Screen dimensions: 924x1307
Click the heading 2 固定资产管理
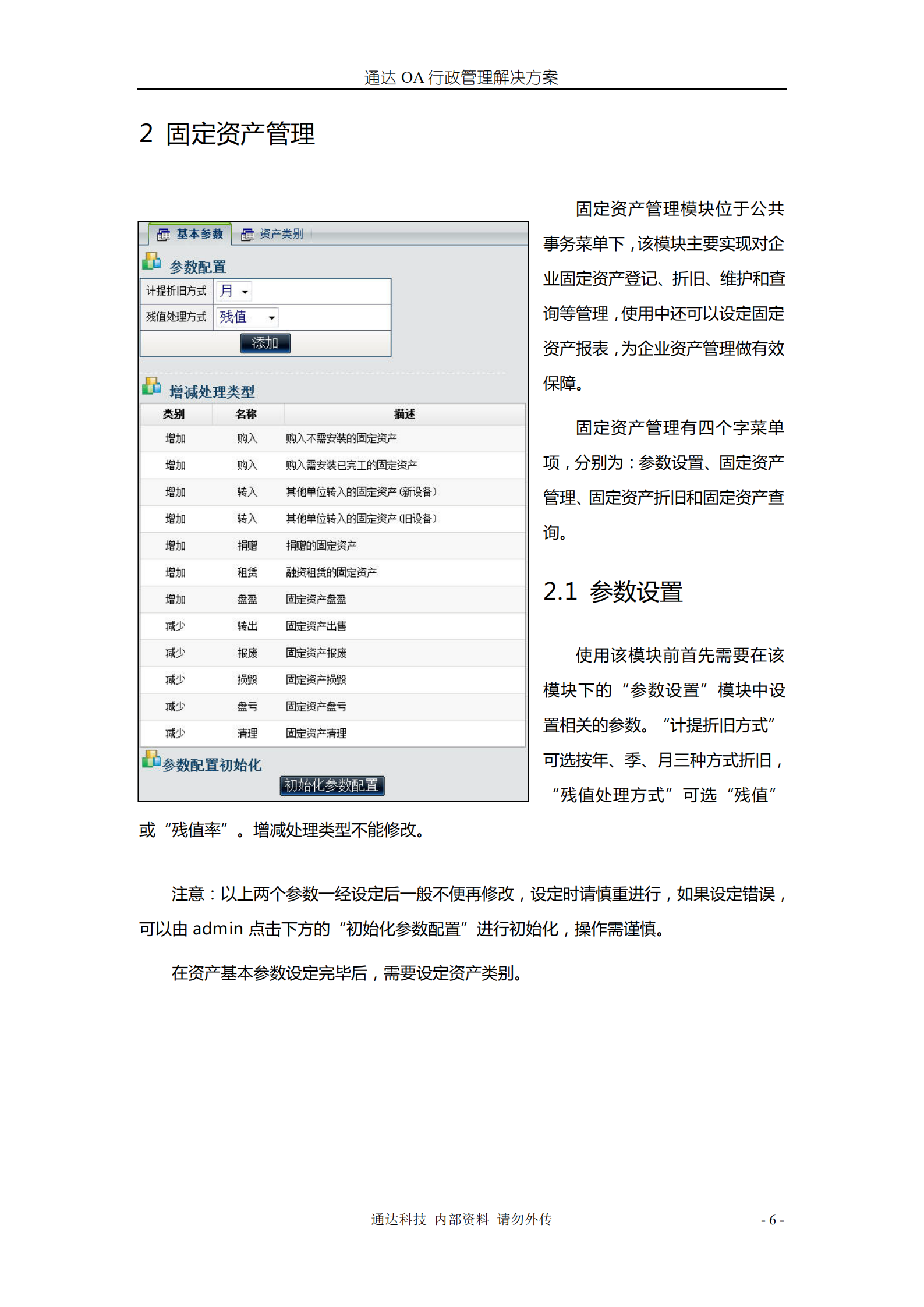pos(227,133)
